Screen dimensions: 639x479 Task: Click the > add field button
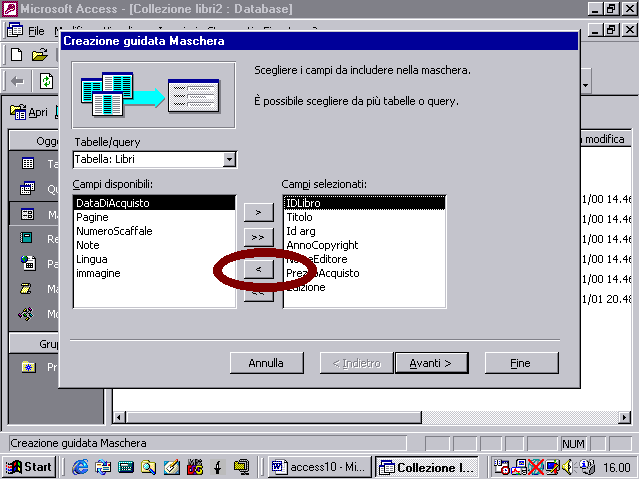pyautogui.click(x=258, y=212)
